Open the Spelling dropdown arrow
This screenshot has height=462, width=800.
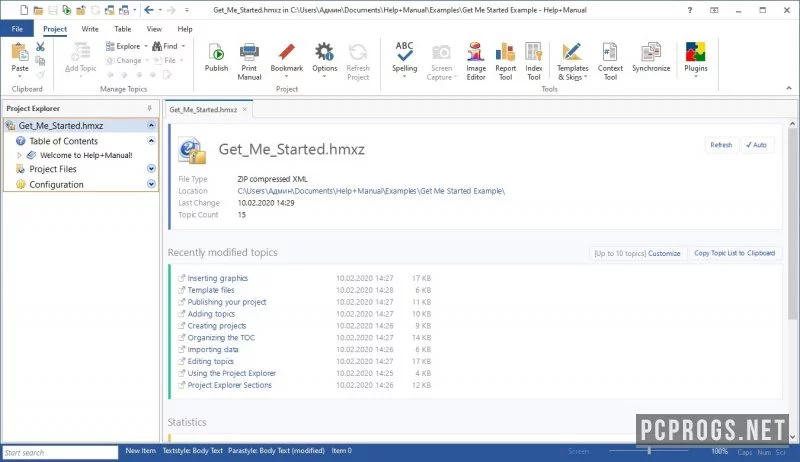tap(405, 76)
